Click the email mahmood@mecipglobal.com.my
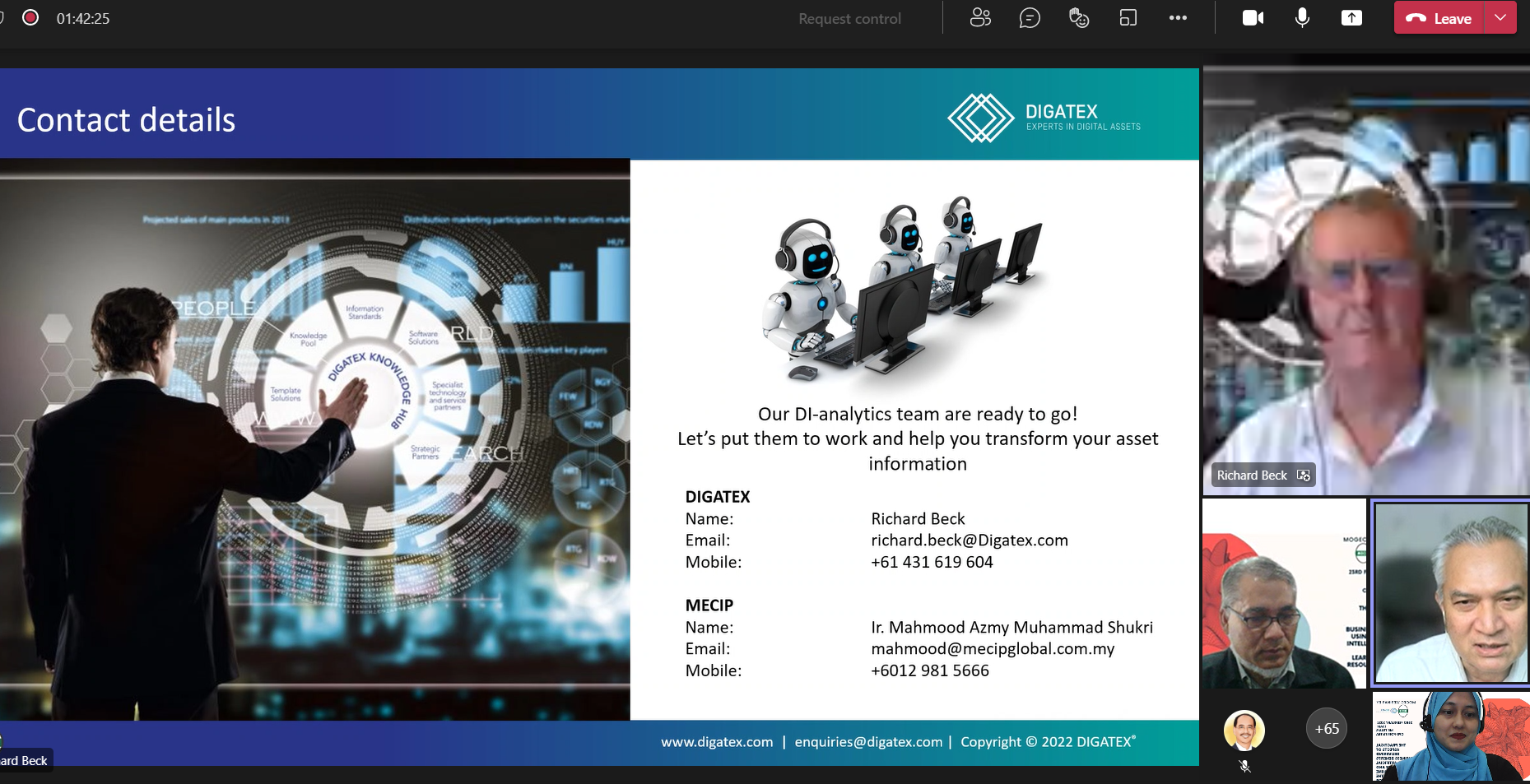Image resolution: width=1530 pixels, height=784 pixels. pyautogui.click(x=993, y=649)
